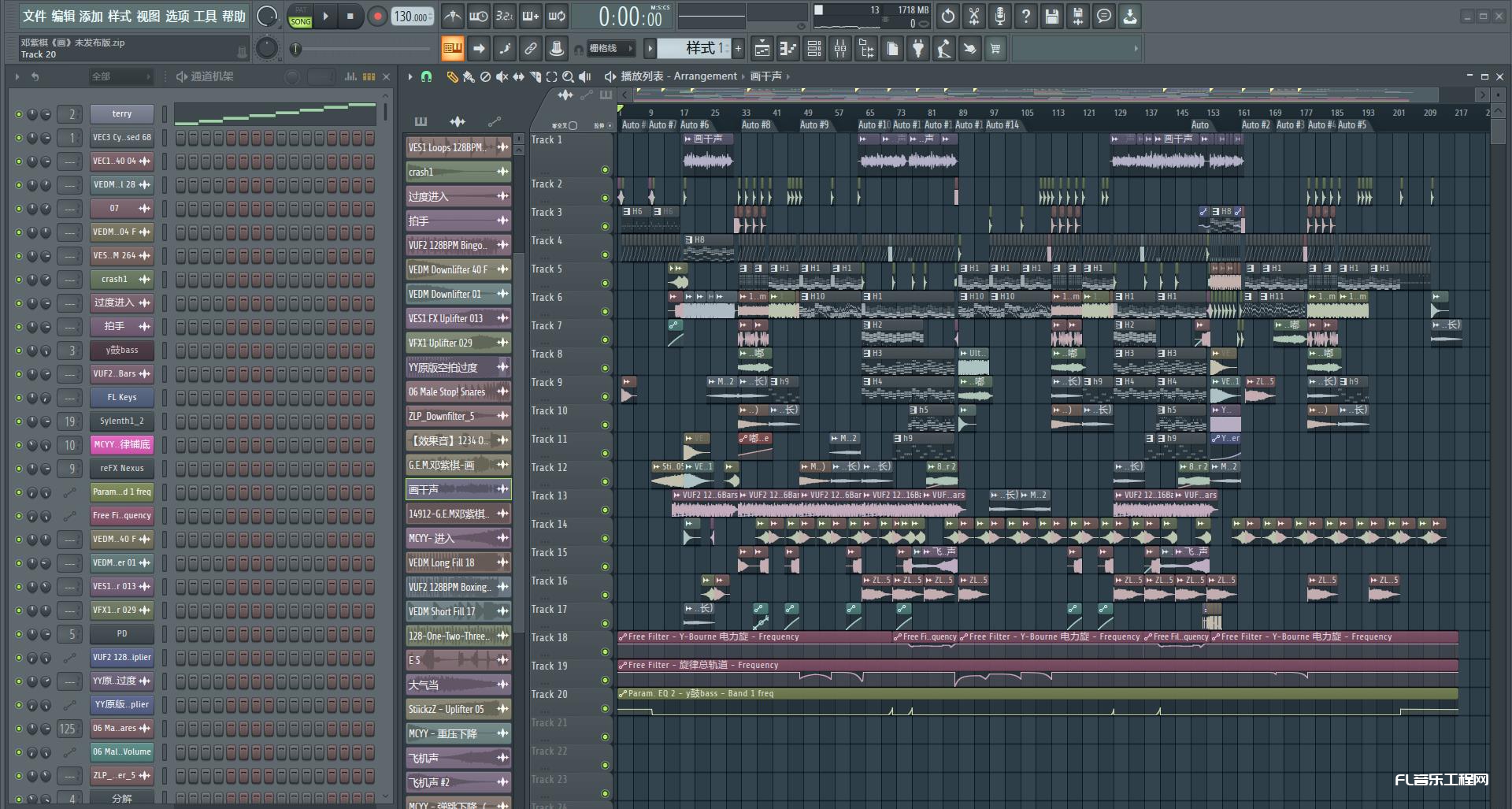1512x809 pixels.
Task: Mute Track 12 with its green dot
Action: pos(605,481)
